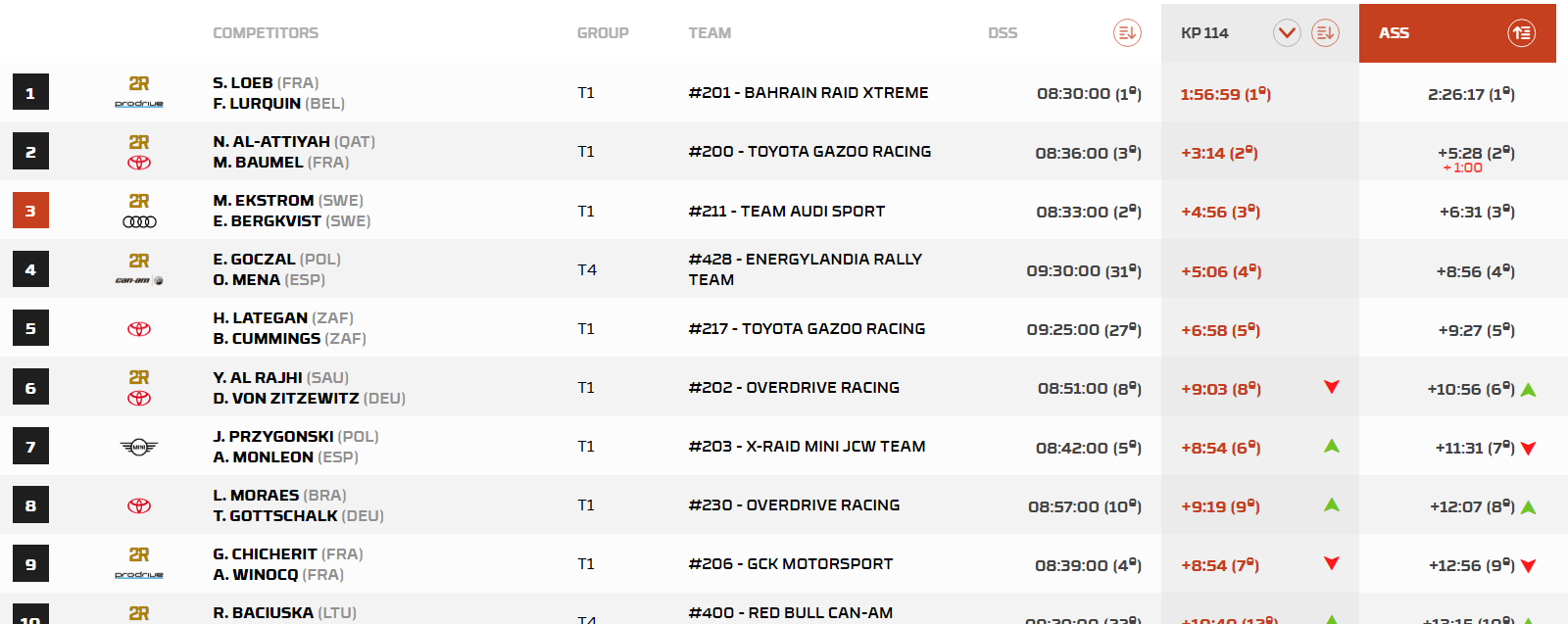Click position badge 7
Viewport: 1568px width, 624px height.
[30, 447]
